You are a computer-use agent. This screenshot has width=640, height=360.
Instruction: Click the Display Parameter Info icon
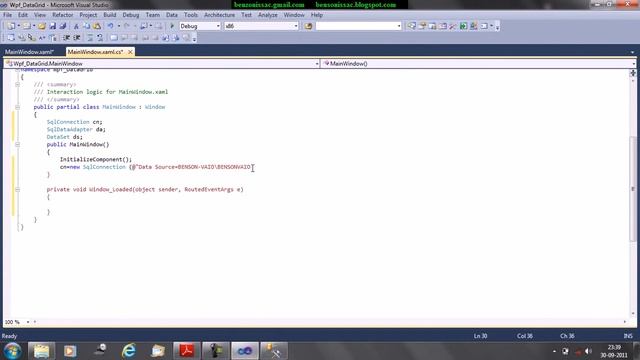tap(21, 38)
